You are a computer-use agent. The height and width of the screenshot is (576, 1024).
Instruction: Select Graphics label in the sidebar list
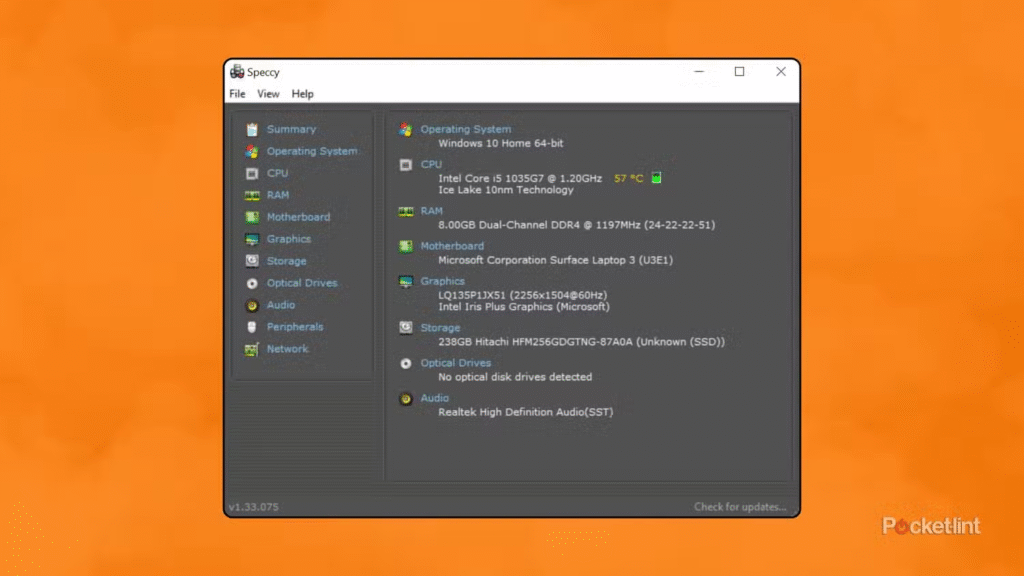coord(288,239)
